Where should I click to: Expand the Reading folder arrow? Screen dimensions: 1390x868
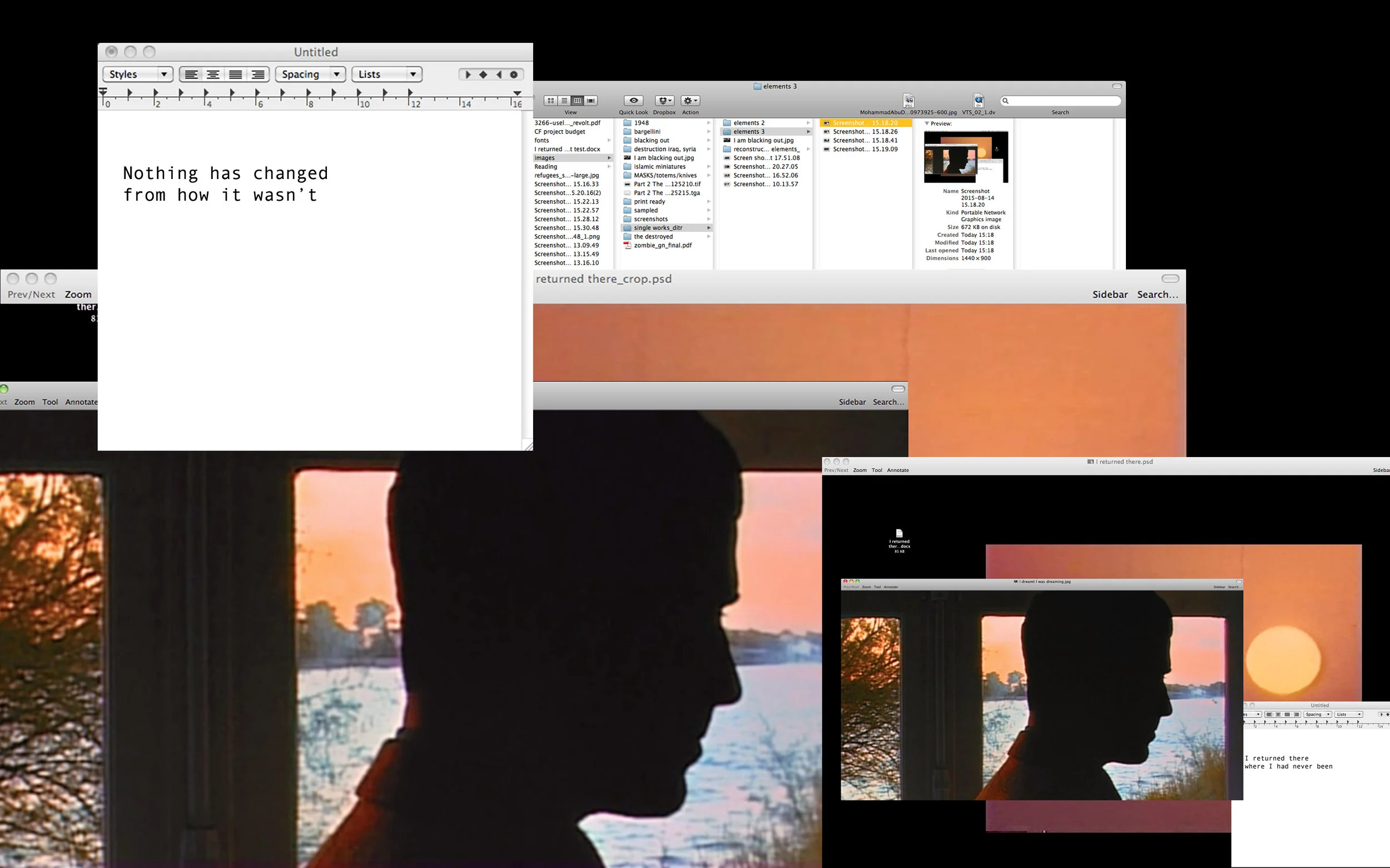click(609, 166)
